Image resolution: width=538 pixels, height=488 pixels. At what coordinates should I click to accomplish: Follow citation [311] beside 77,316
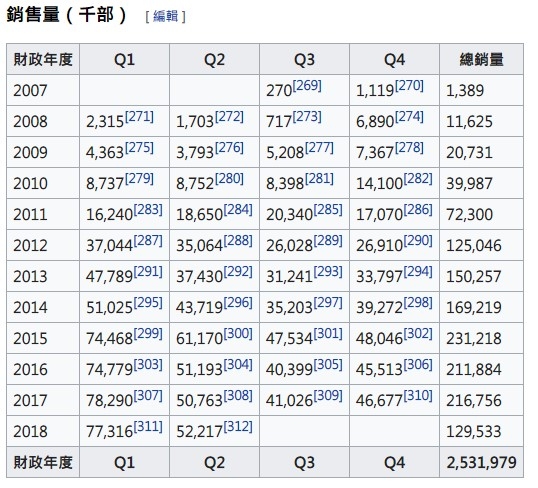pyautogui.click(x=148, y=427)
